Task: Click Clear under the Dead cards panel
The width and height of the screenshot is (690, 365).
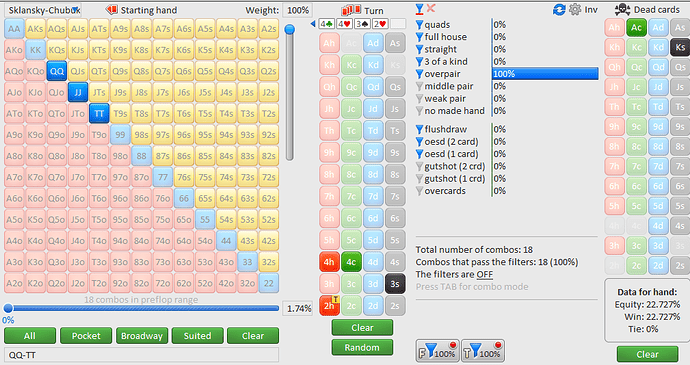Action: (x=647, y=354)
